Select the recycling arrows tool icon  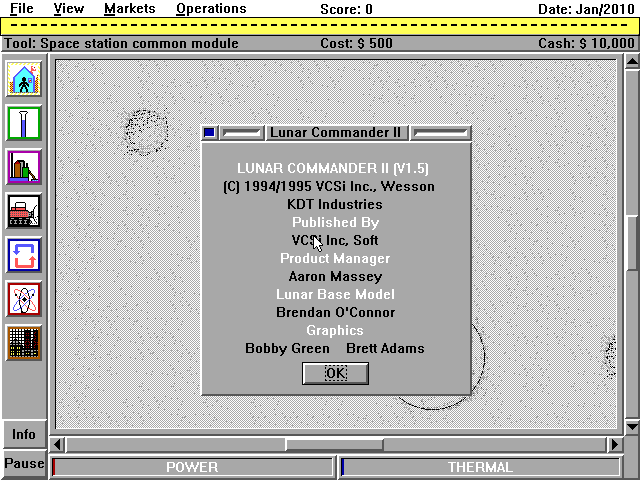24,255
